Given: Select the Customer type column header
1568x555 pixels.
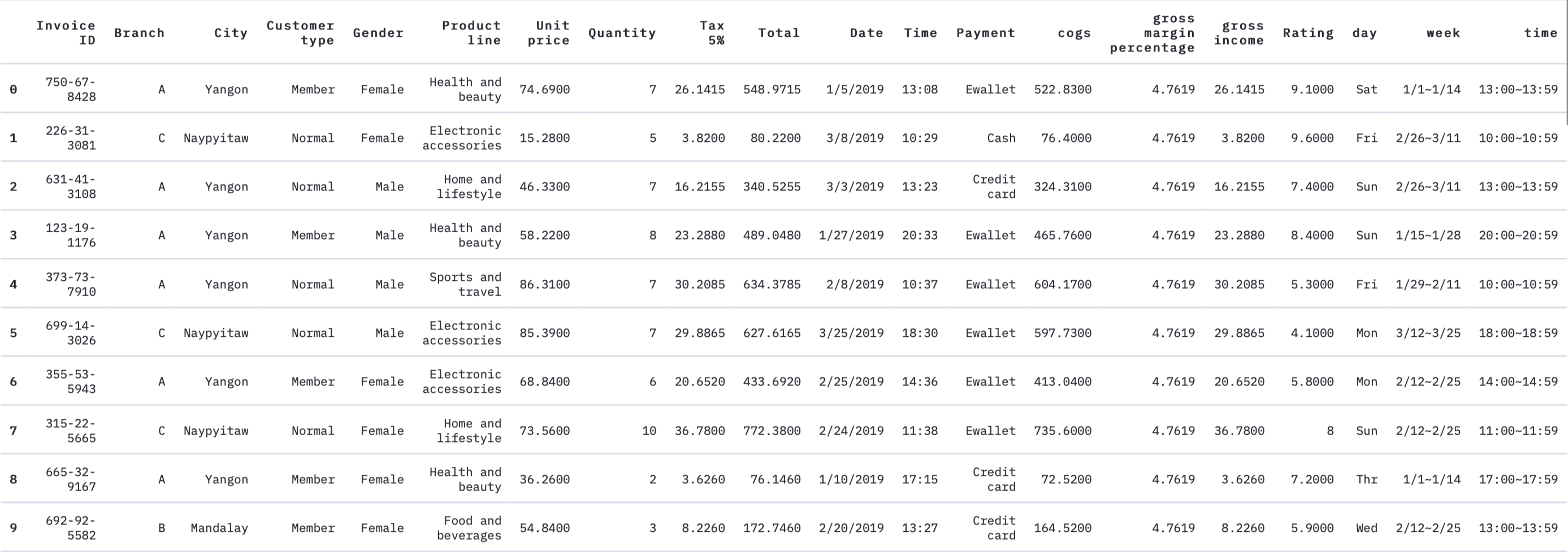Looking at the screenshot, I should tap(300, 33).
